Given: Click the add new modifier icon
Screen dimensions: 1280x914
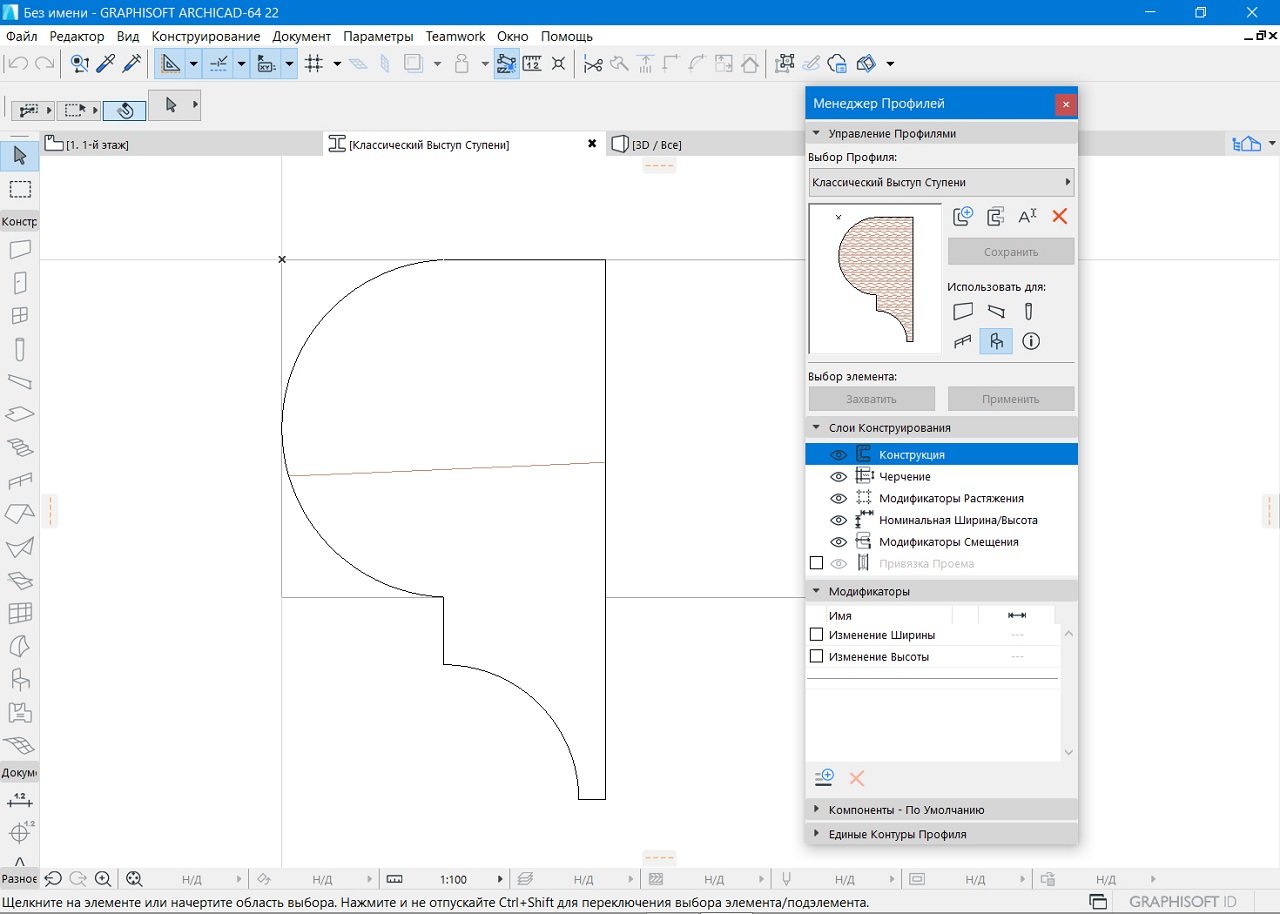Looking at the screenshot, I should click(x=824, y=778).
